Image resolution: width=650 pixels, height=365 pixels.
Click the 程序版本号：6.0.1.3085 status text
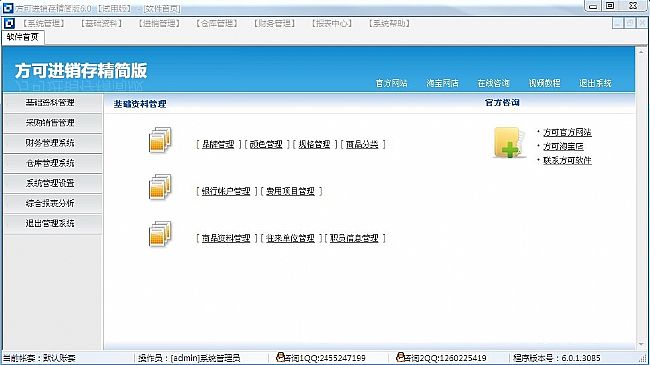coord(556,358)
